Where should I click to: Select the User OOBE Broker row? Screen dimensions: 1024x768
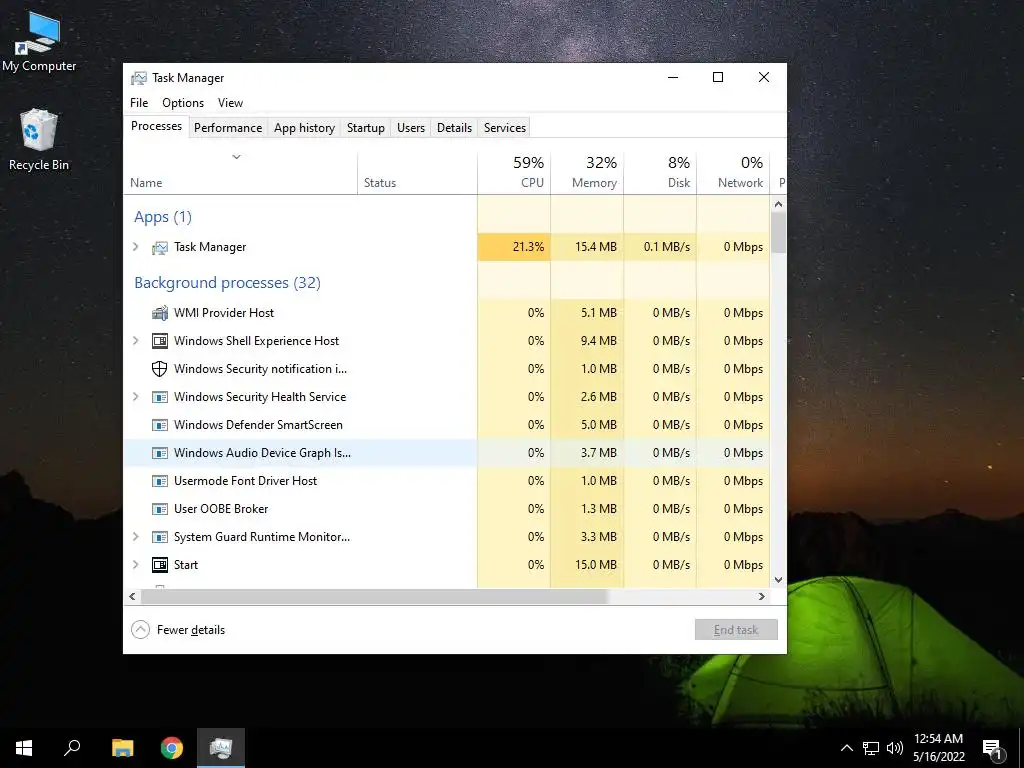(447, 509)
